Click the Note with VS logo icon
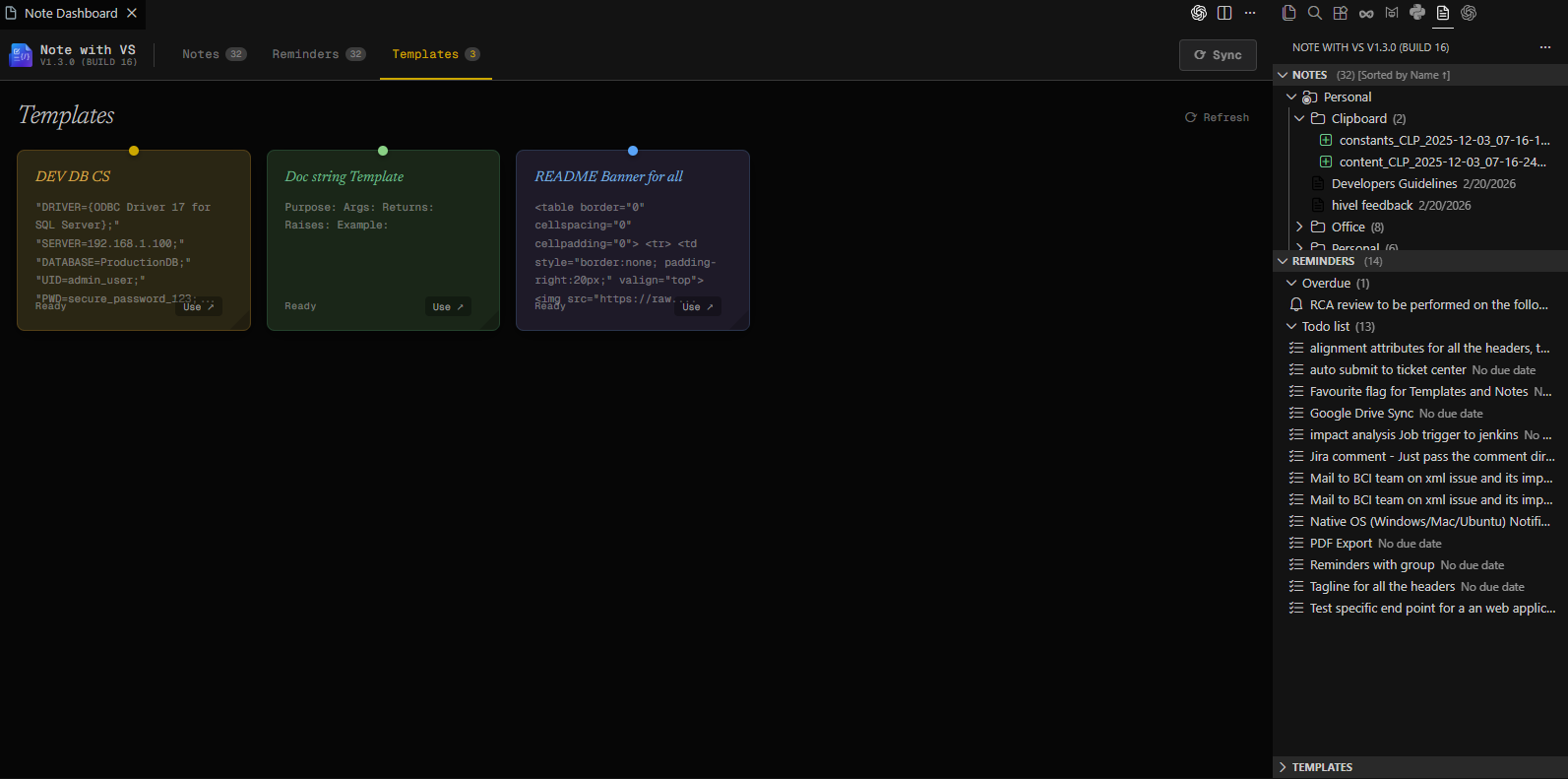This screenshot has height=779, width=1568. 21,55
